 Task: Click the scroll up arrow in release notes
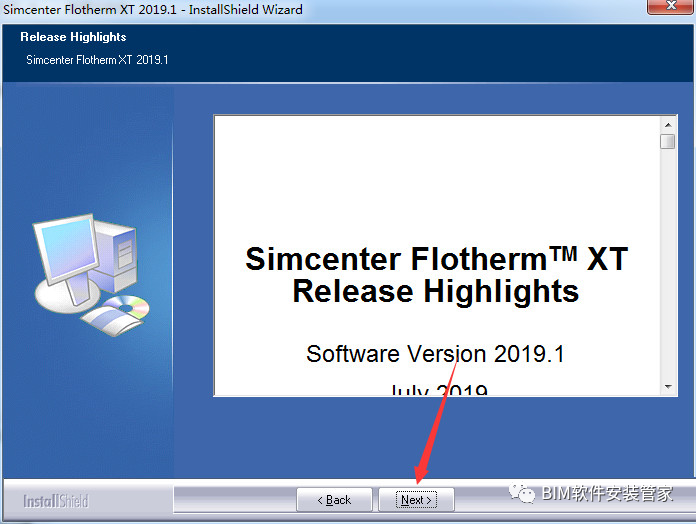coord(668,125)
